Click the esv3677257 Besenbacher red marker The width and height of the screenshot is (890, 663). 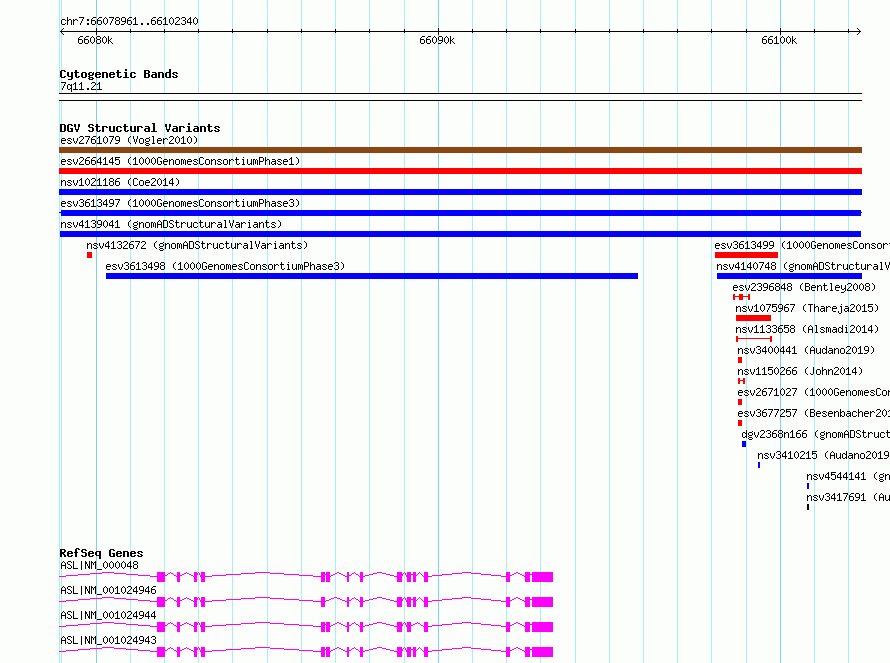(740, 423)
